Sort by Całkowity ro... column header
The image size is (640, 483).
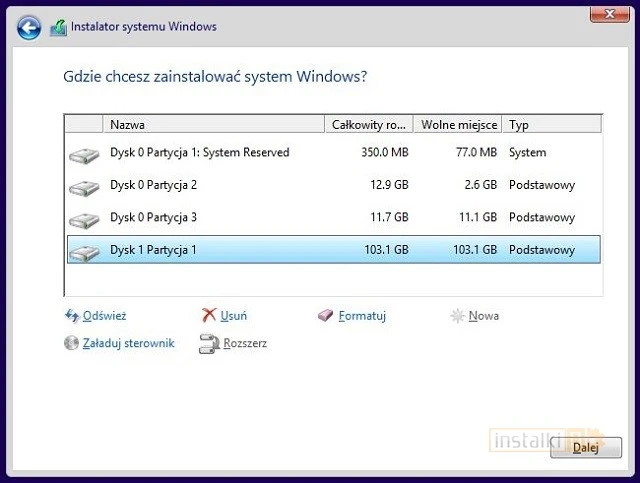tap(369, 125)
